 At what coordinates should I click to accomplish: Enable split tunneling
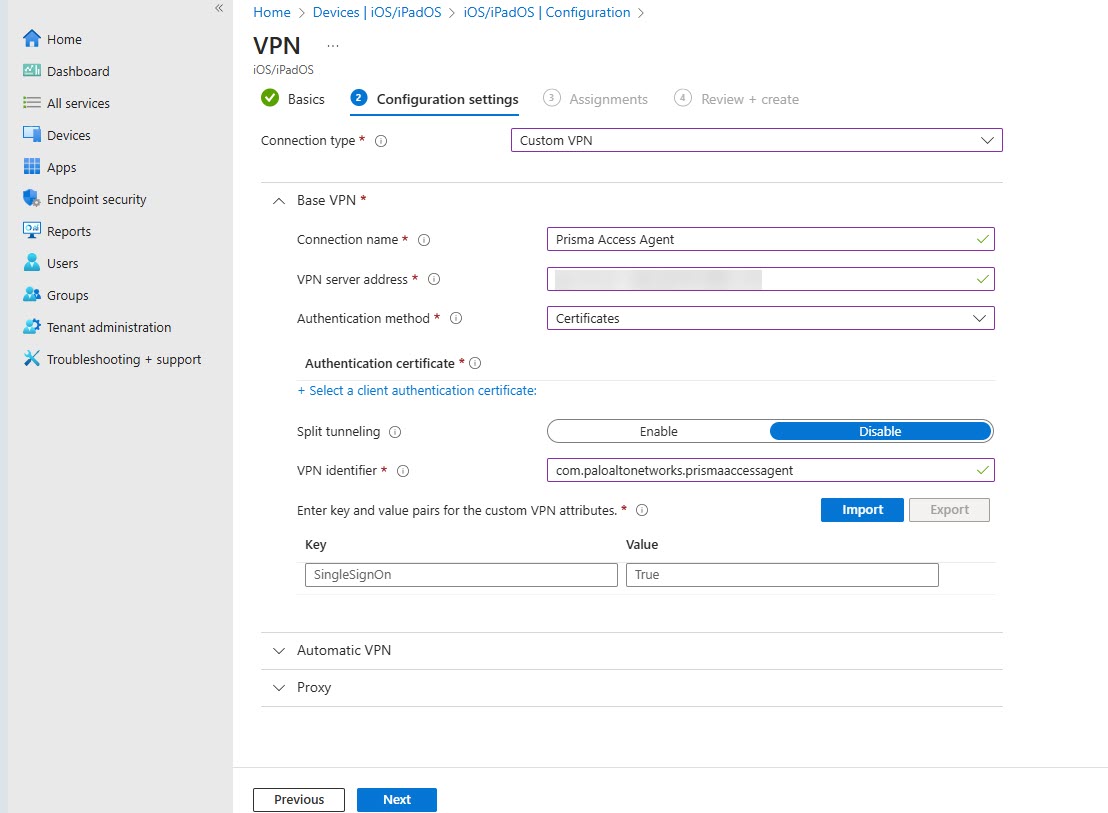click(x=658, y=432)
